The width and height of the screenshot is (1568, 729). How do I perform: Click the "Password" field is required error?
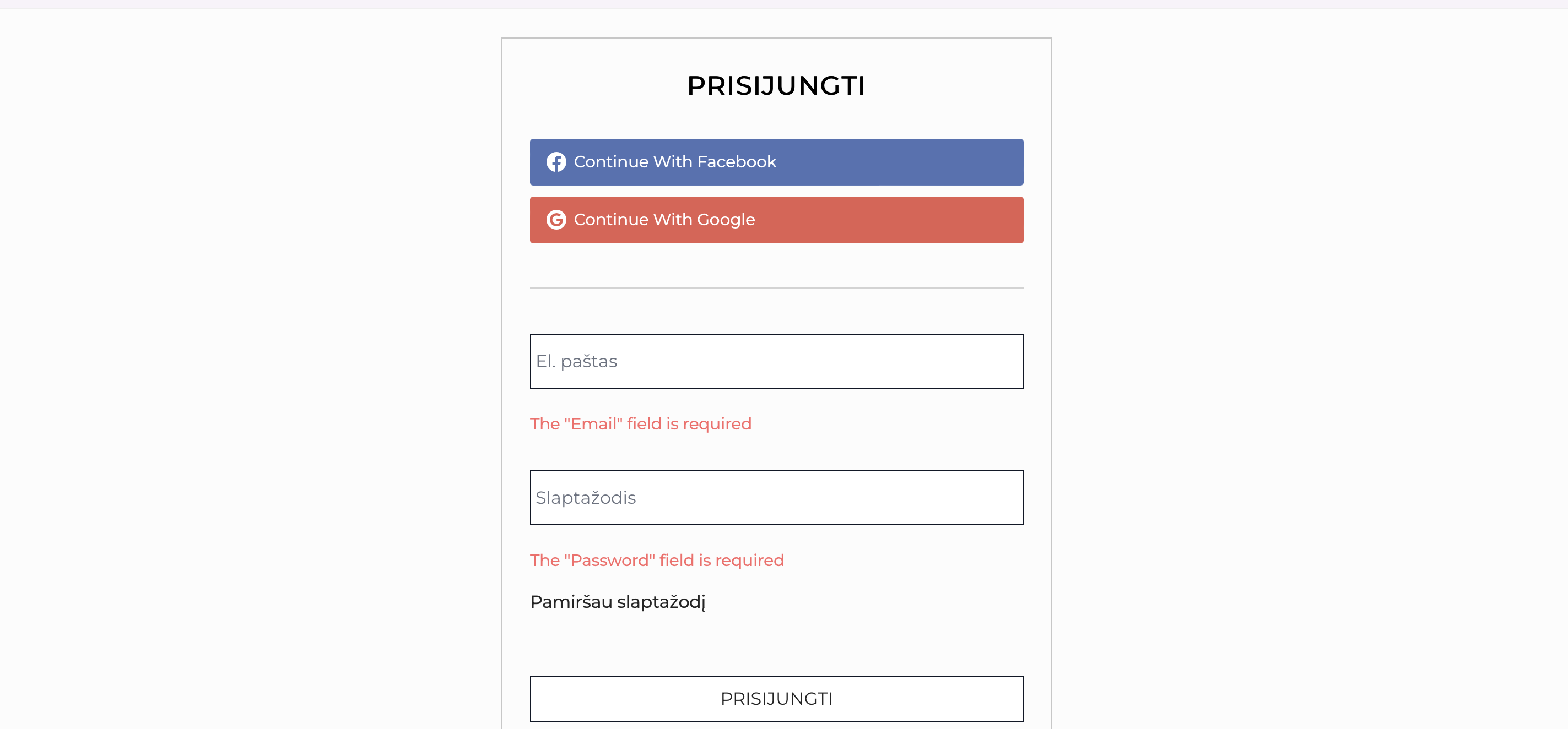[x=657, y=560]
